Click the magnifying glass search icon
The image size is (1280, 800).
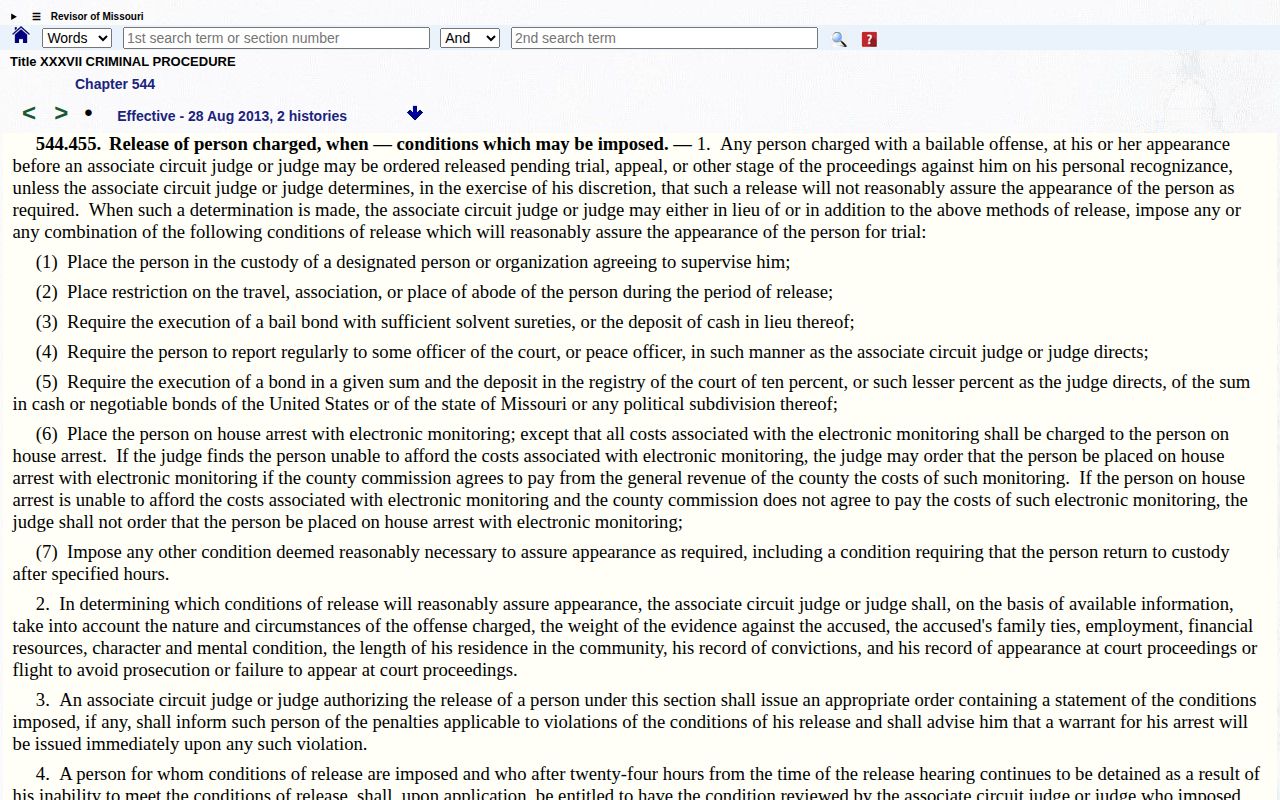(839, 39)
